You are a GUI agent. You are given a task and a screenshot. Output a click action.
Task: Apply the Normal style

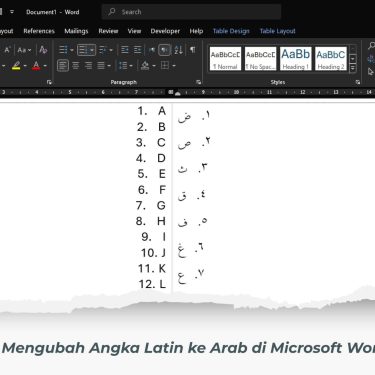coord(225,59)
